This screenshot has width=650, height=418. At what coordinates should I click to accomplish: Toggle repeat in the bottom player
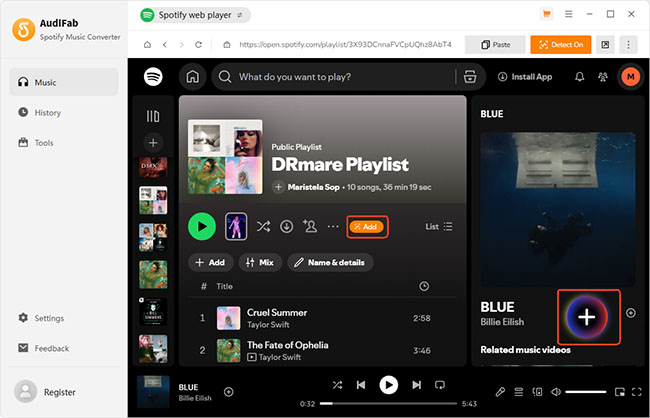pos(440,385)
